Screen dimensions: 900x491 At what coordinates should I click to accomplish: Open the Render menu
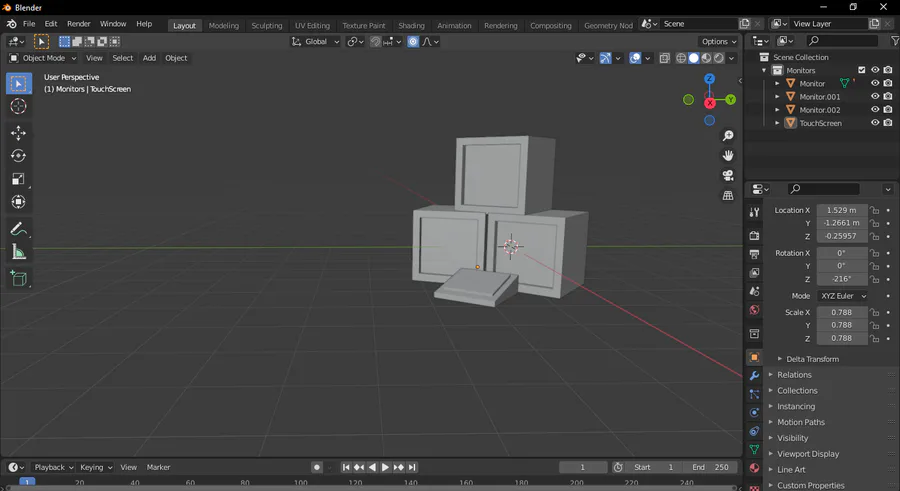(79, 24)
